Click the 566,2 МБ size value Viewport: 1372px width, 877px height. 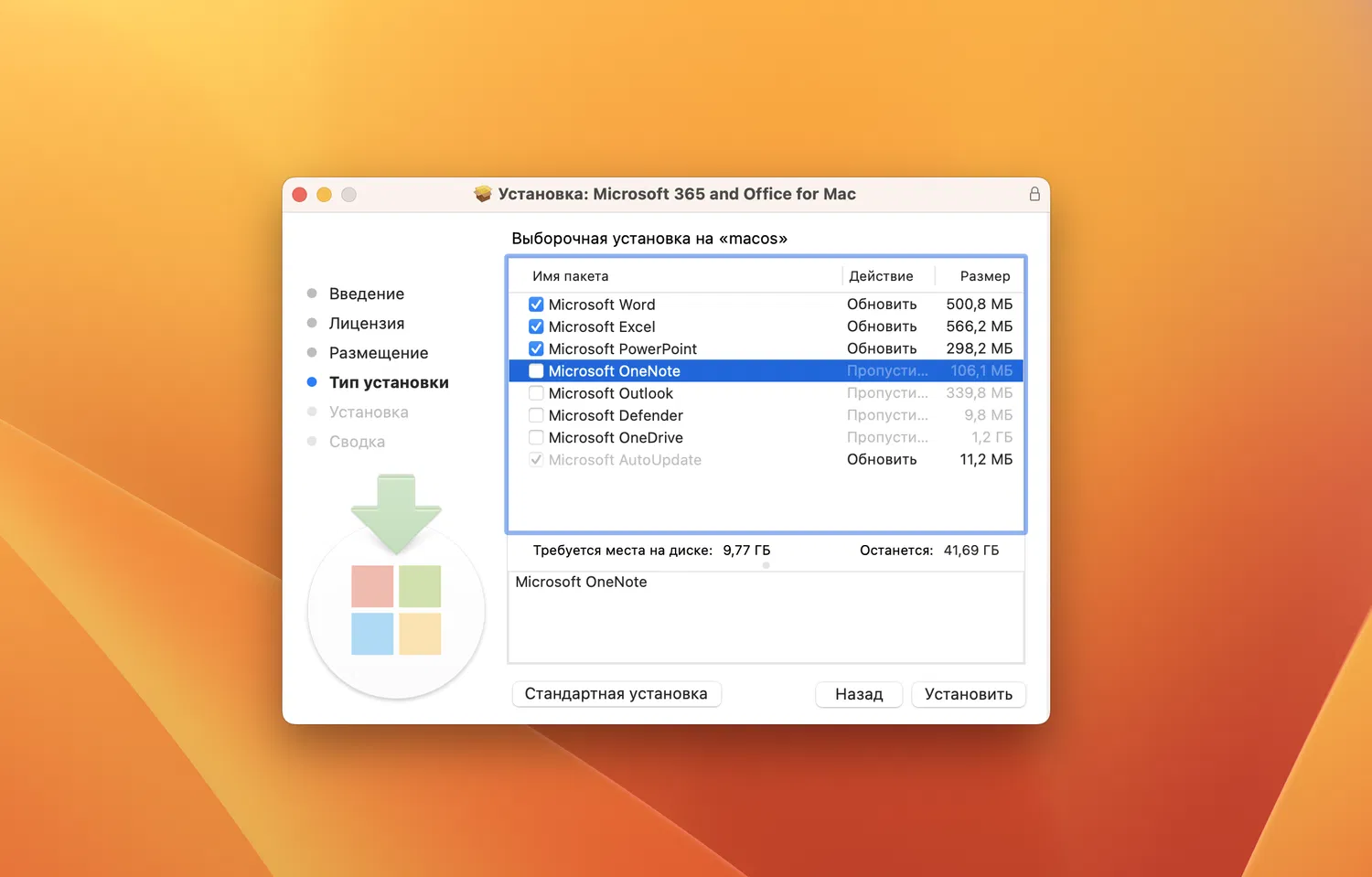tap(980, 326)
